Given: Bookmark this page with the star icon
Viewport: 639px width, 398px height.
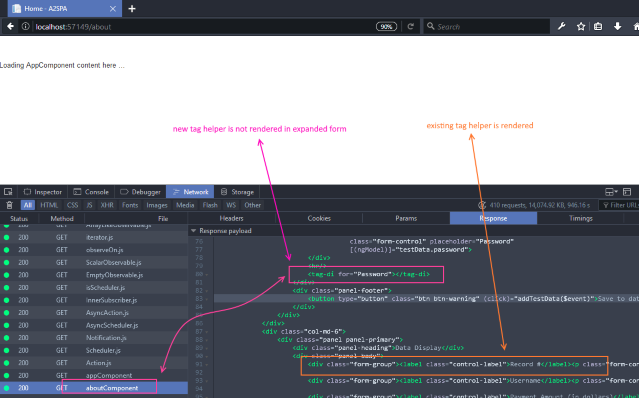Looking at the screenshot, I should pyautogui.click(x=581, y=26).
